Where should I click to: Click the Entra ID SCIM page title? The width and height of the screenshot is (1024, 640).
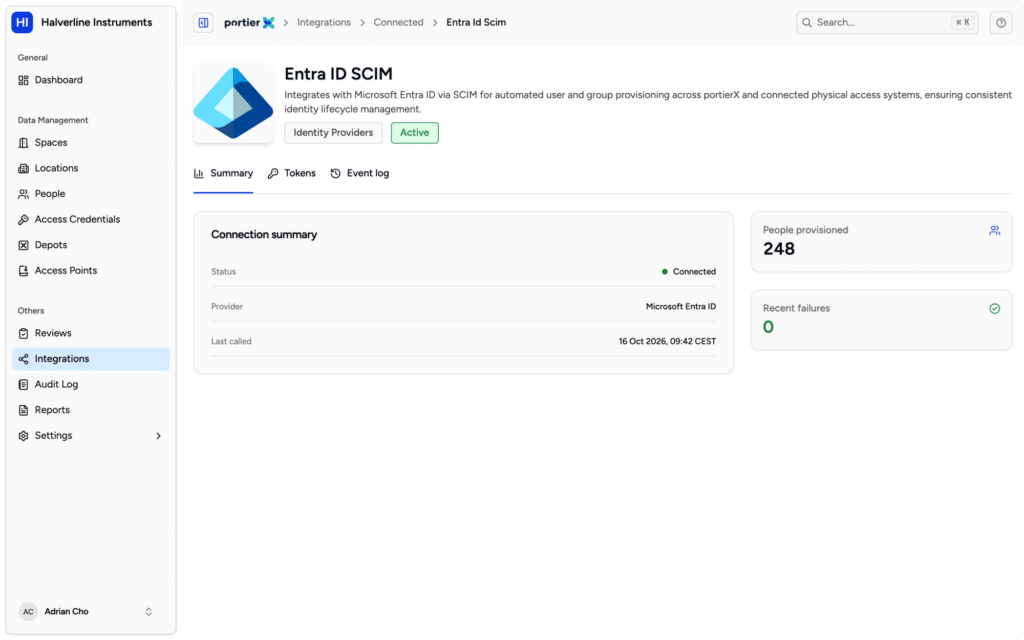tap(338, 74)
